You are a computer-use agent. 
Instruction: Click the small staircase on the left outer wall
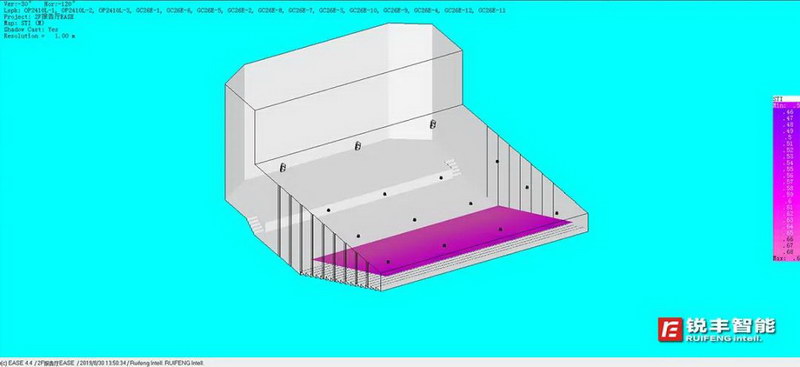pos(255,224)
